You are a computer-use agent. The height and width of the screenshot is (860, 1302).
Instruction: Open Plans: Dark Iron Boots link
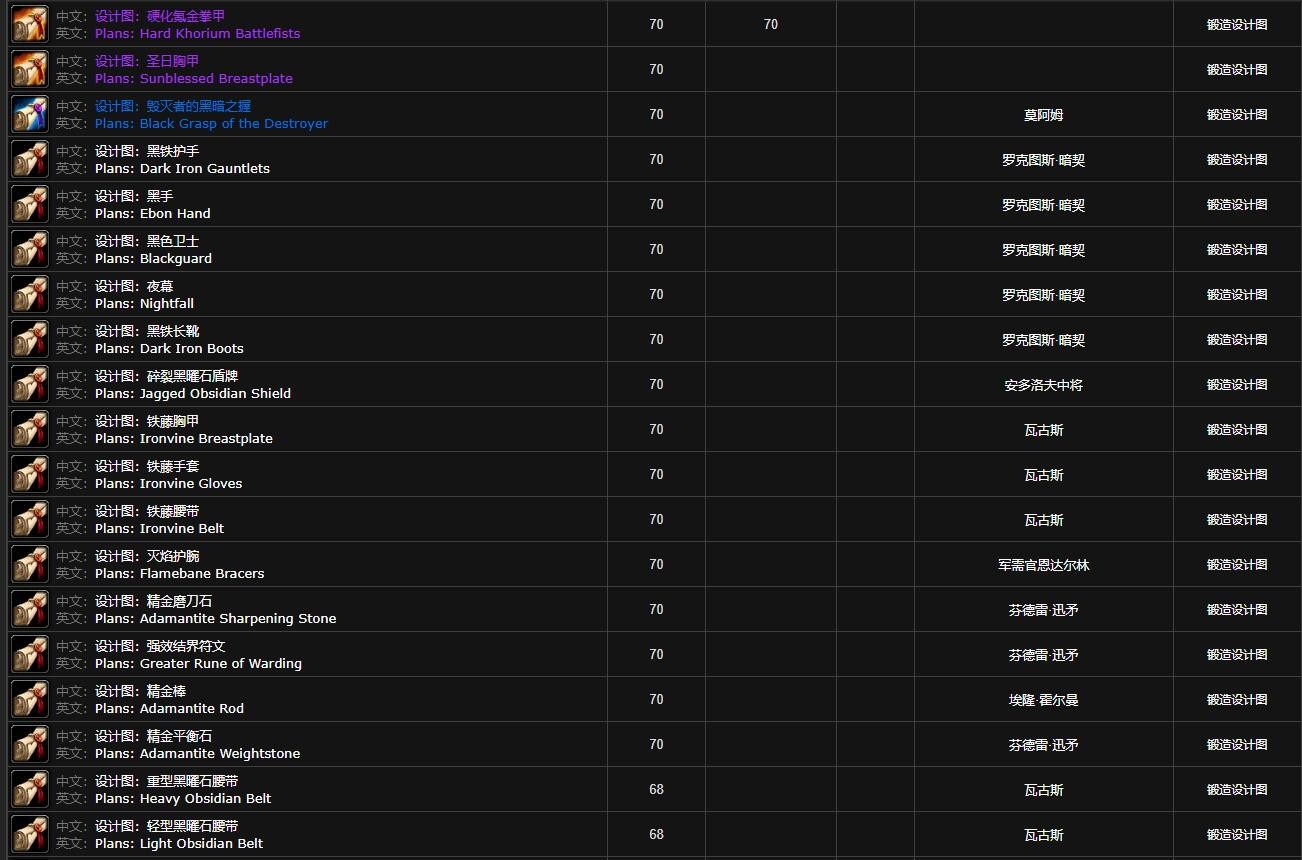click(x=169, y=348)
